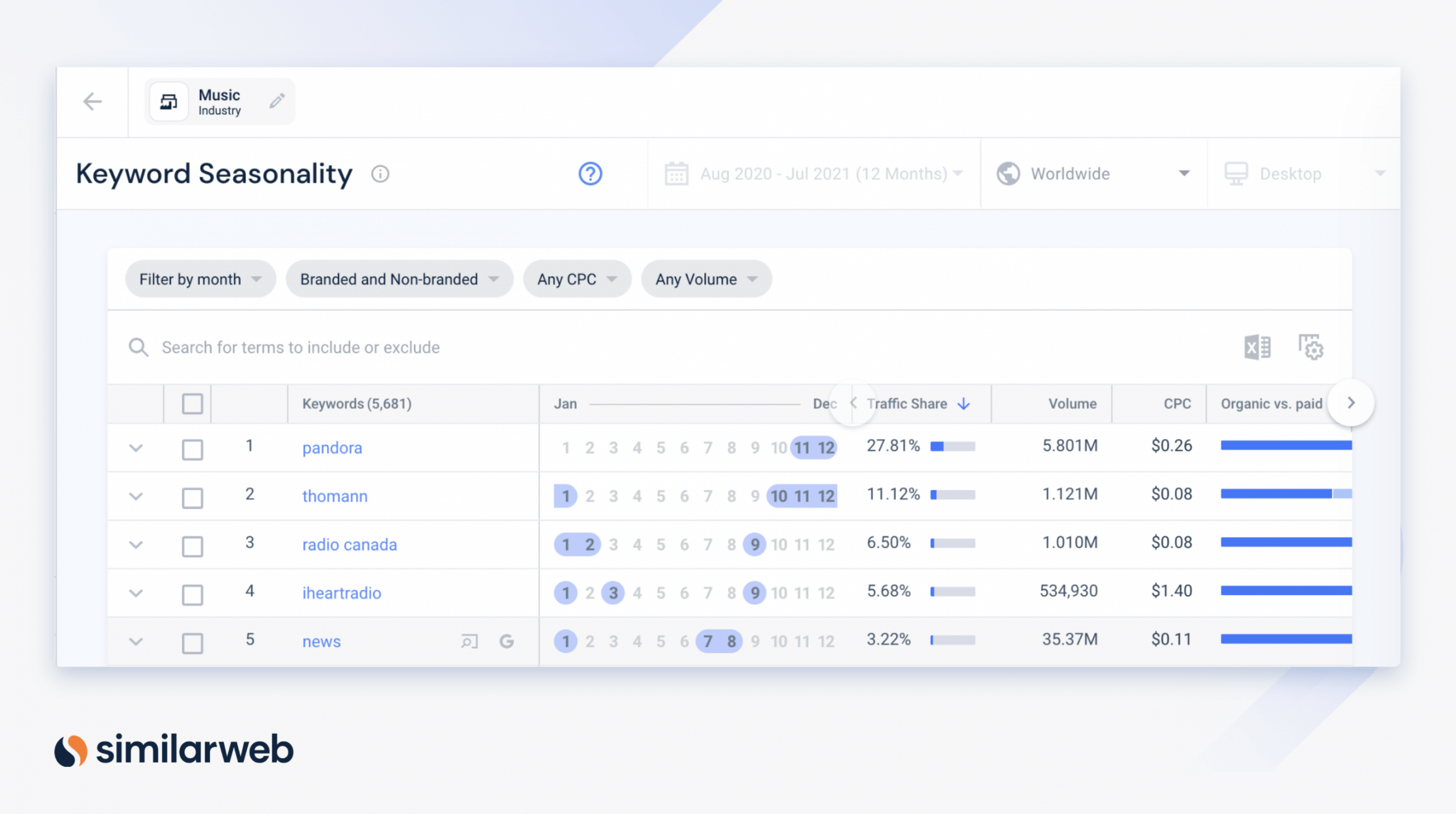Open the Any CPC dropdown
The image size is (1456, 814).
[577, 279]
